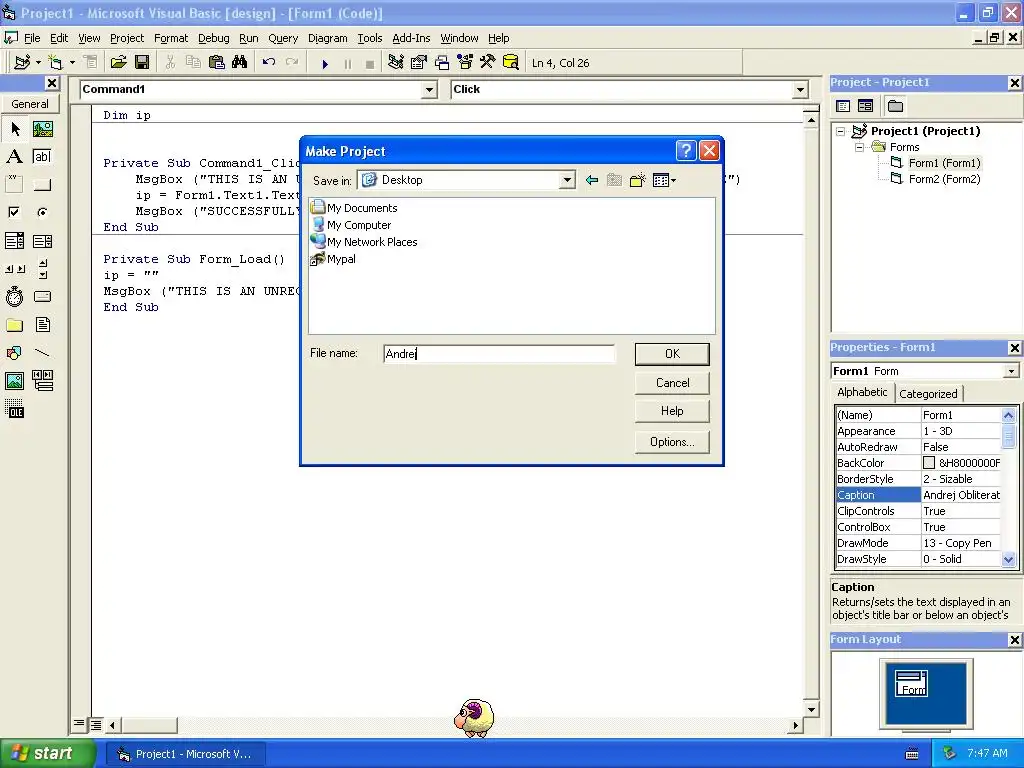Select the ComboBox tool in toolbox
This screenshot has height=768, width=1024.
pos(15,241)
